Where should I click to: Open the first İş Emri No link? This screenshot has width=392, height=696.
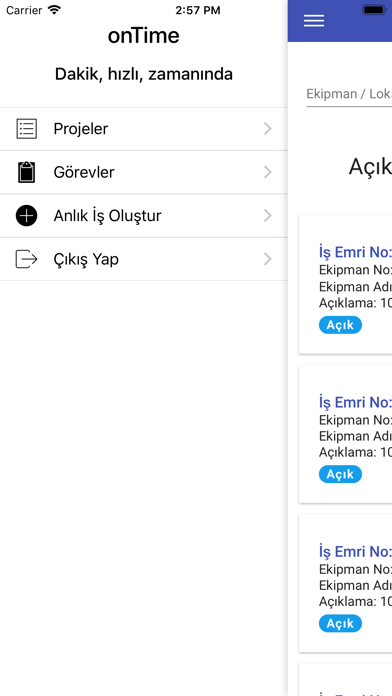pos(355,252)
